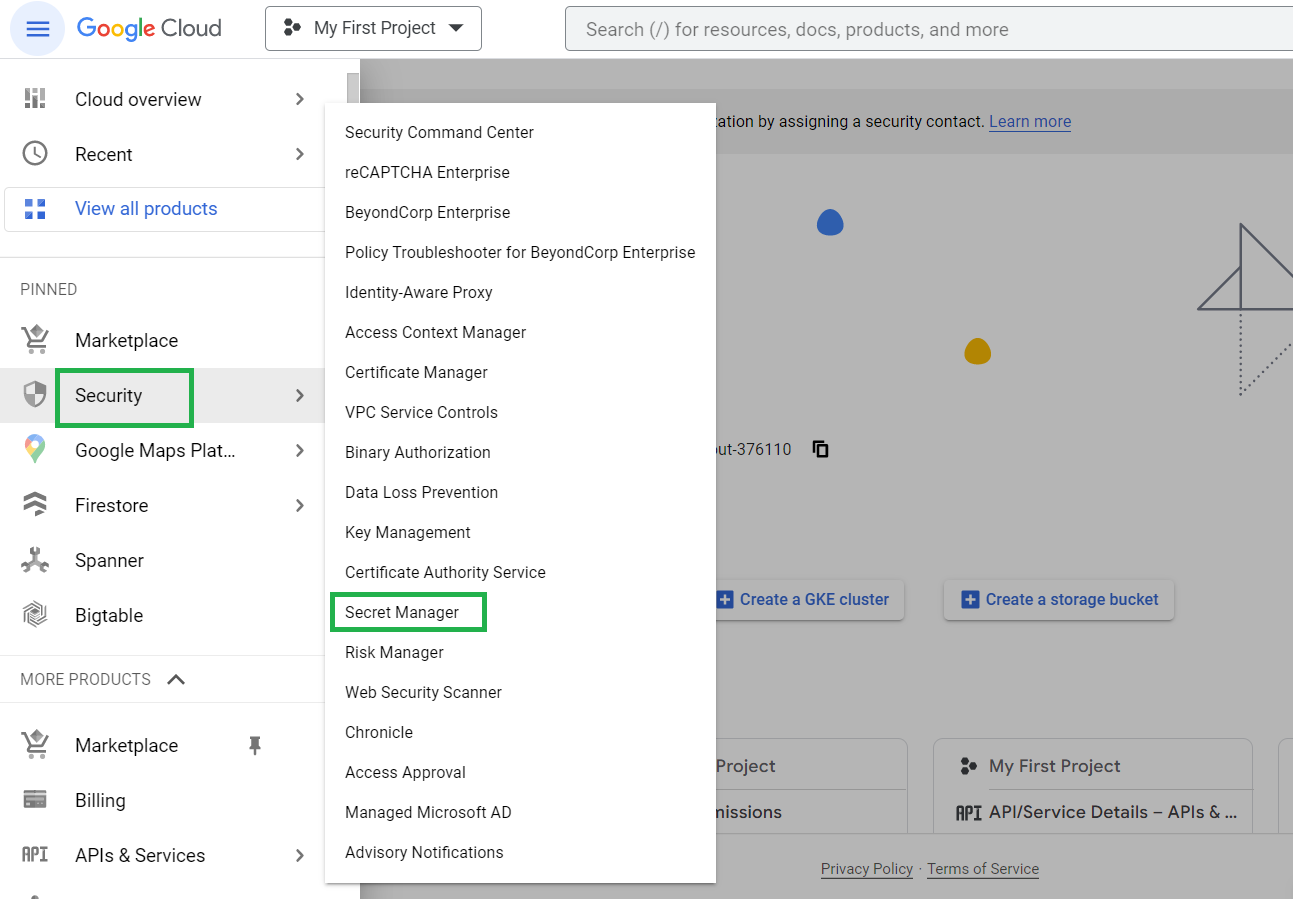Select BeyondCorp Enterprise

[x=427, y=212]
